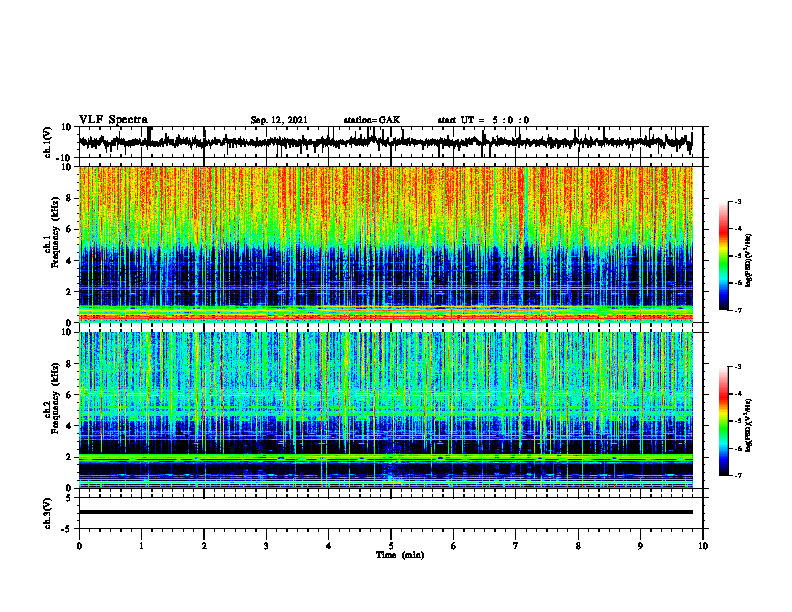Click time axis tick label "7"
Screen dimensions: 792x612
click(x=516, y=546)
